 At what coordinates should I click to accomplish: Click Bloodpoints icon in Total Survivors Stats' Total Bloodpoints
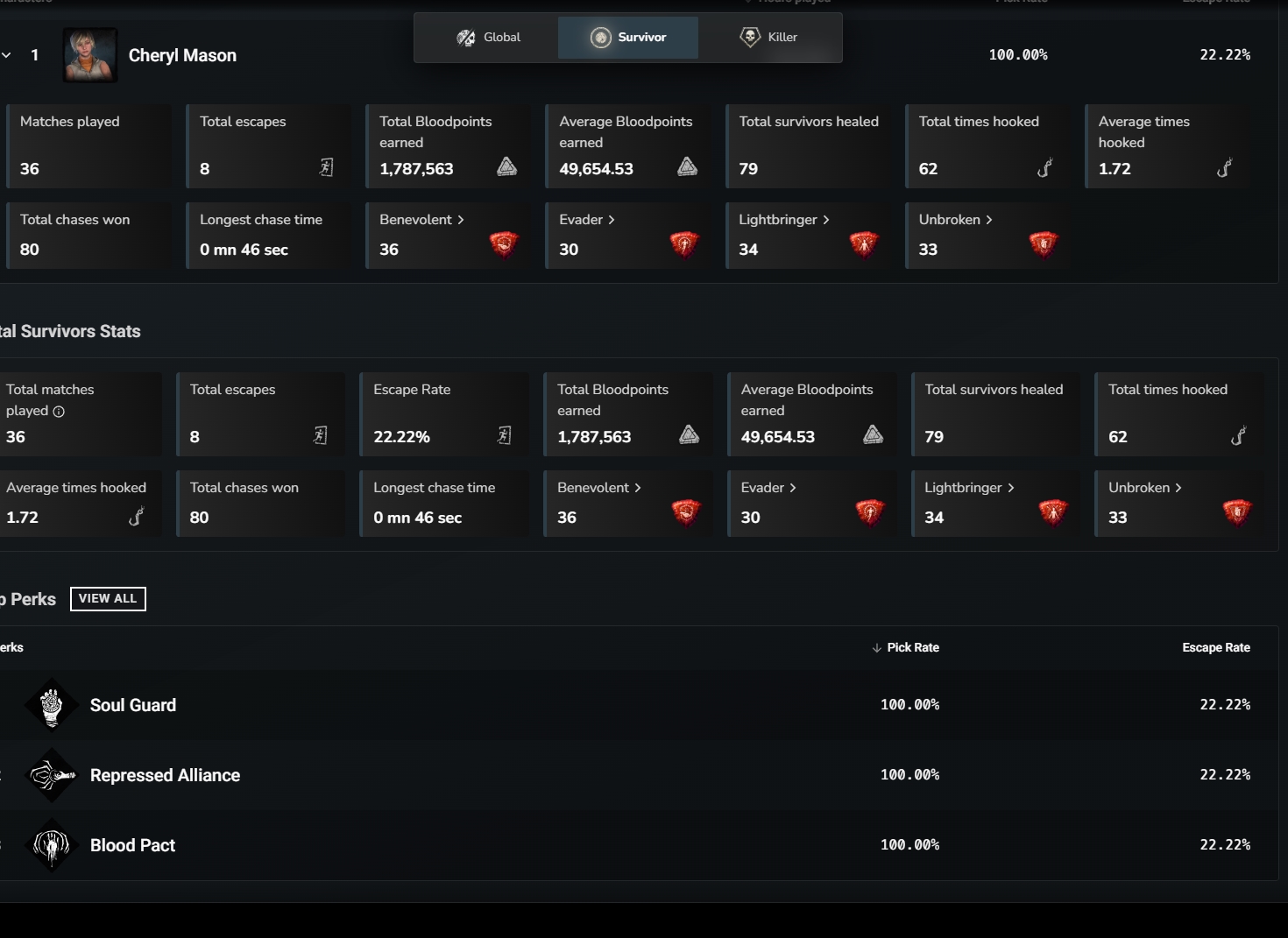click(x=690, y=434)
